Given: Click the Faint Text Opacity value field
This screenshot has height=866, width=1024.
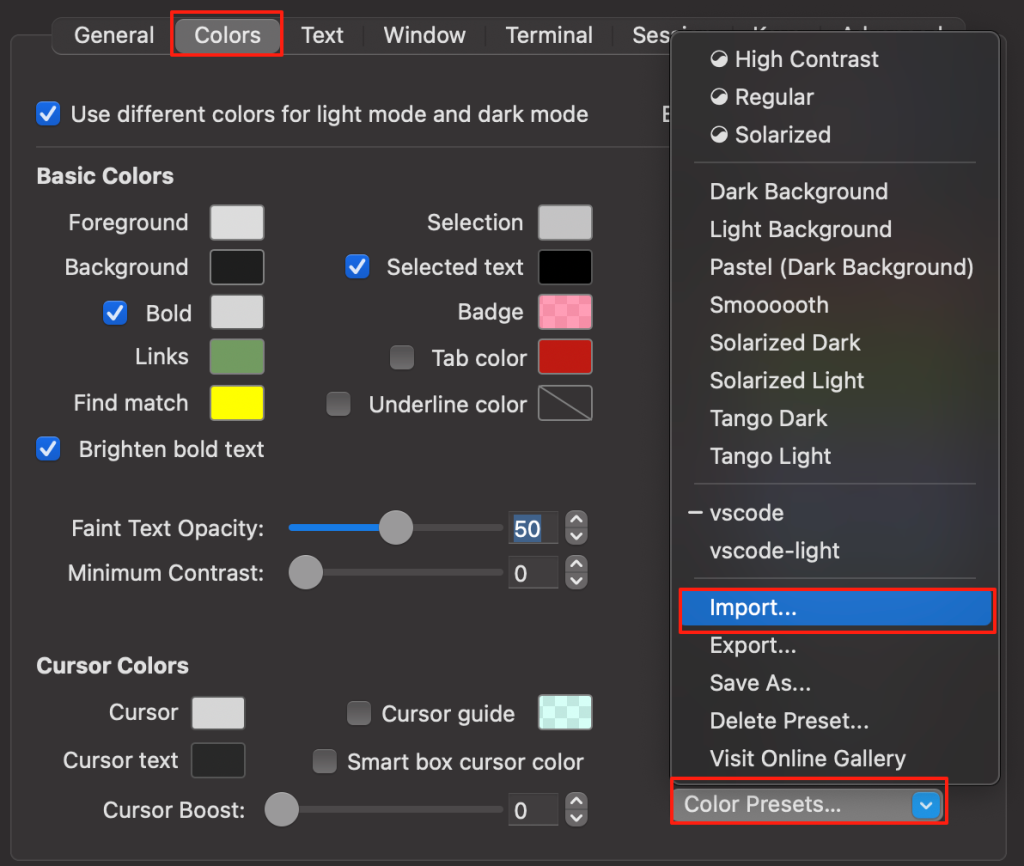Looking at the screenshot, I should tap(533, 528).
